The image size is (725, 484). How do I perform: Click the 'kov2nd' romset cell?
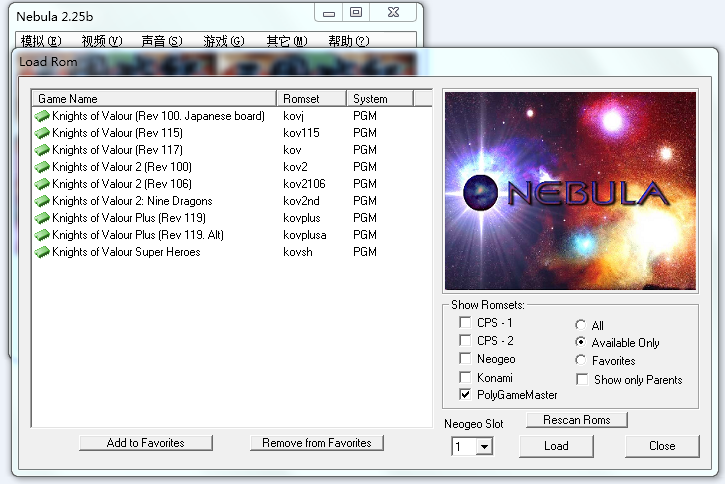coord(301,201)
